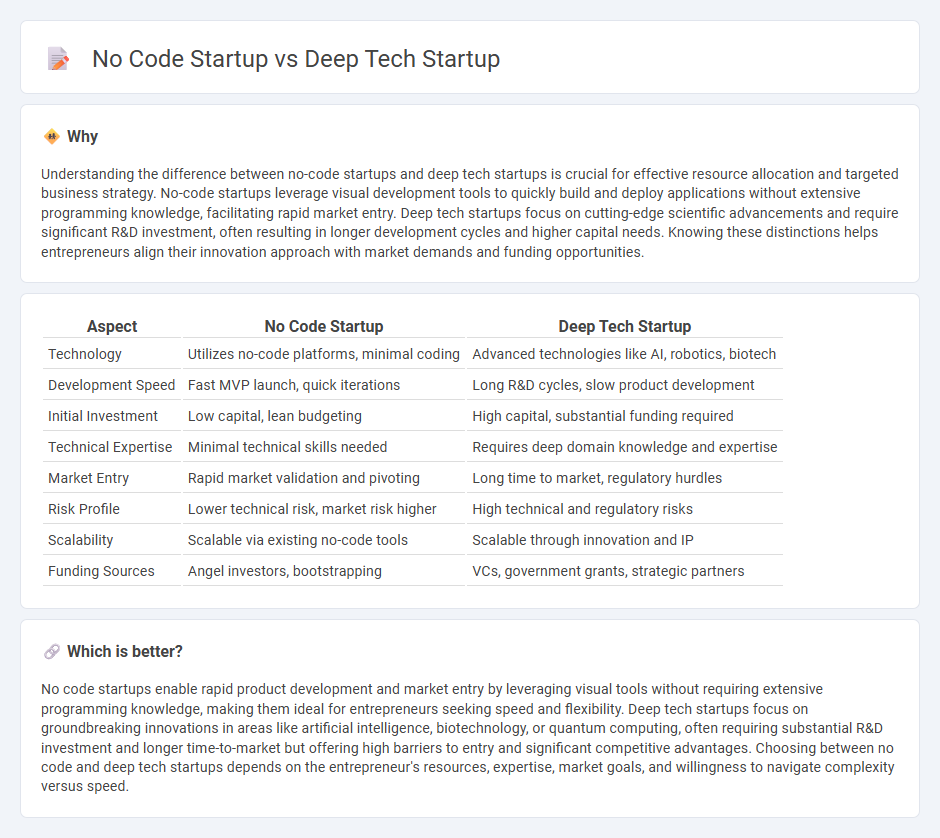Click cell 'Utilizes no-code platforms, minimal coding'

click(x=324, y=354)
